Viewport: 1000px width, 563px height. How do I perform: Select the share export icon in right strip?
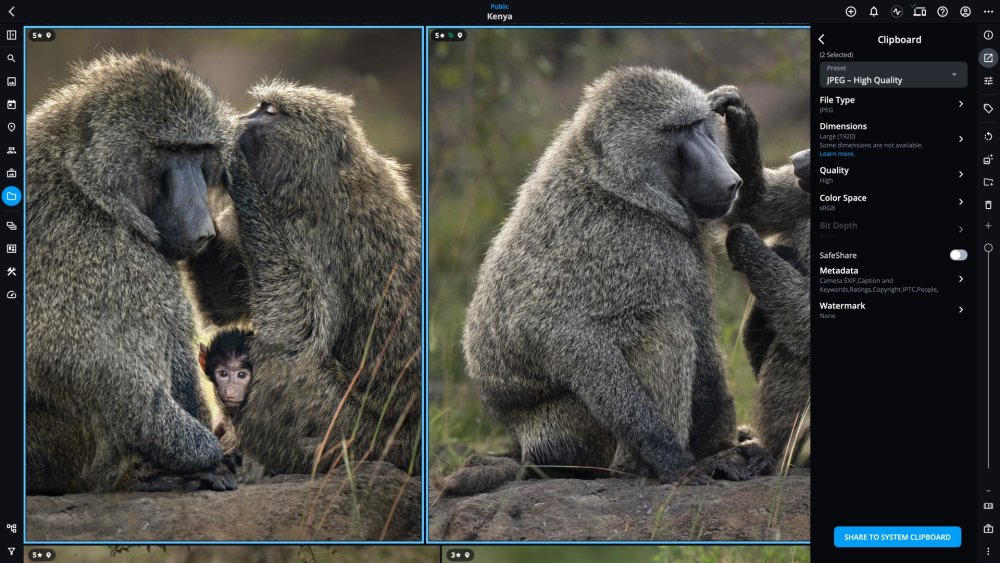tap(988, 58)
